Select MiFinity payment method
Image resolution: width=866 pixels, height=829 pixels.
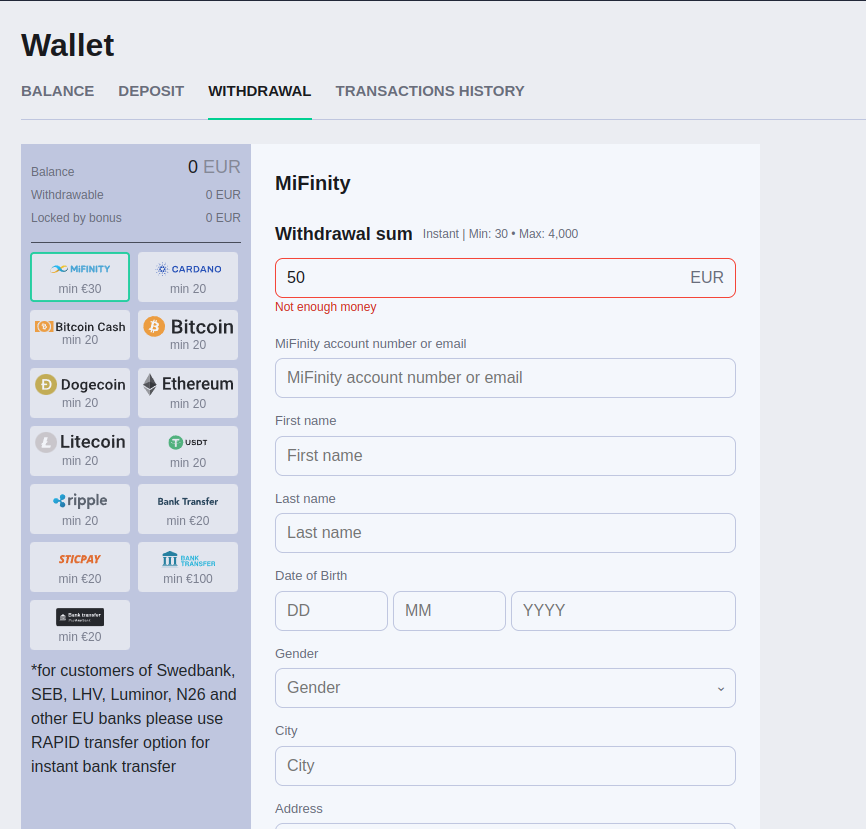pyautogui.click(x=80, y=277)
